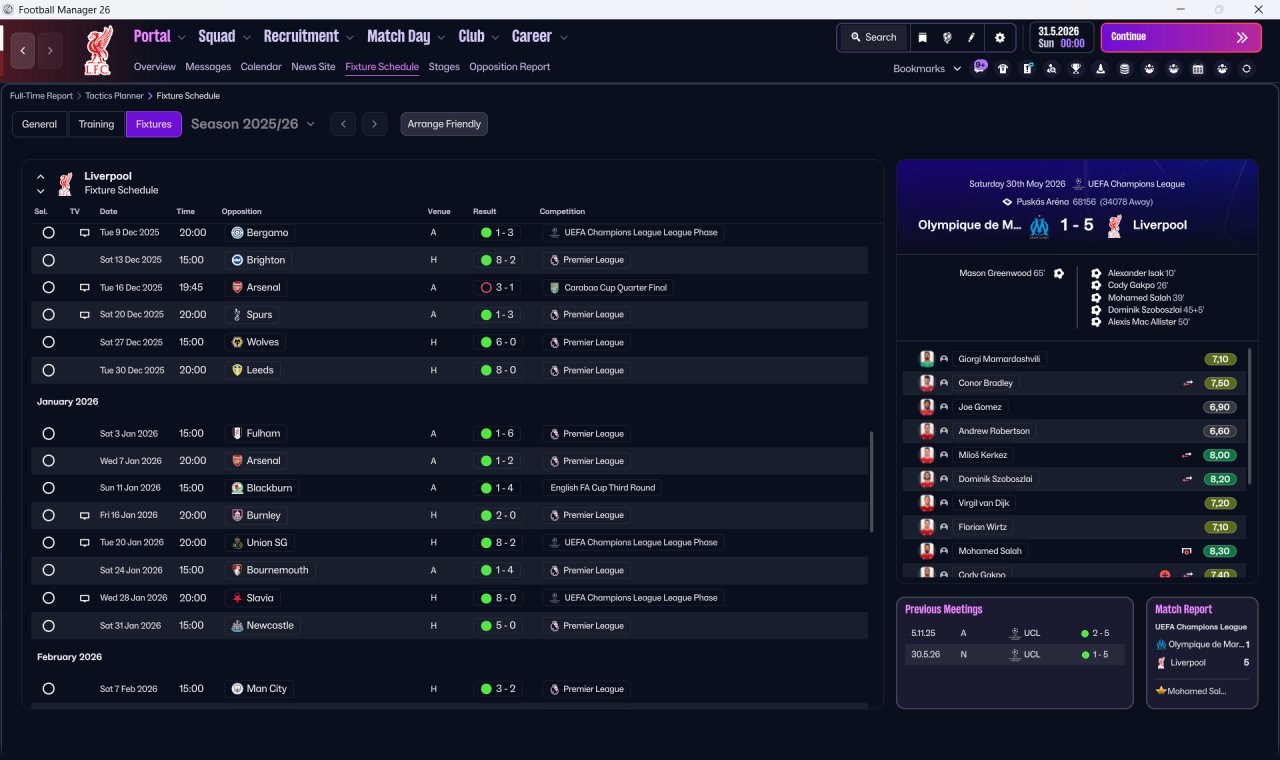
Task: Click Olympique de Marseille crest in match panel
Action: [1039, 226]
